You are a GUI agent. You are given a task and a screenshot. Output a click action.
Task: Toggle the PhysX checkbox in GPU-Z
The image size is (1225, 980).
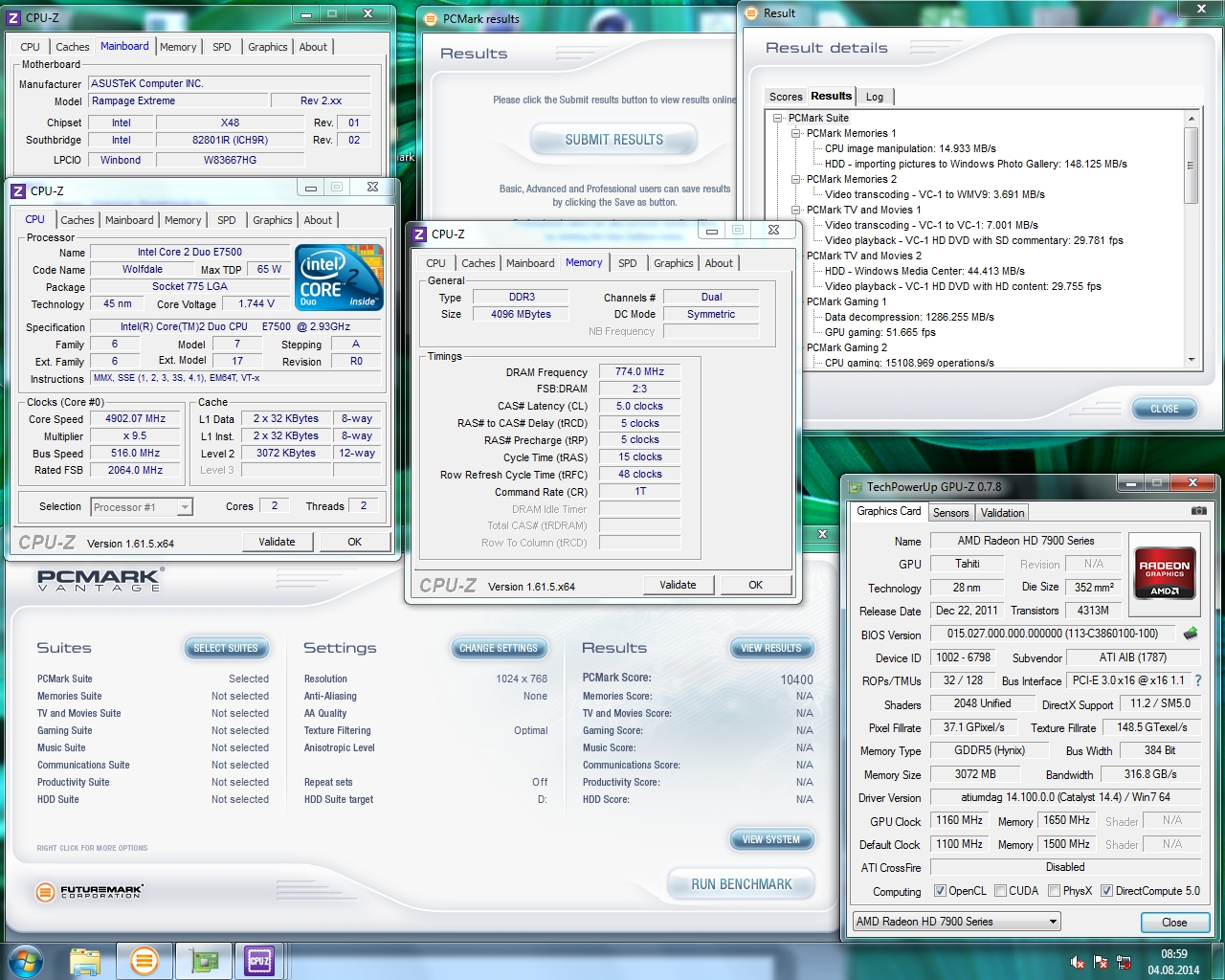click(1054, 891)
